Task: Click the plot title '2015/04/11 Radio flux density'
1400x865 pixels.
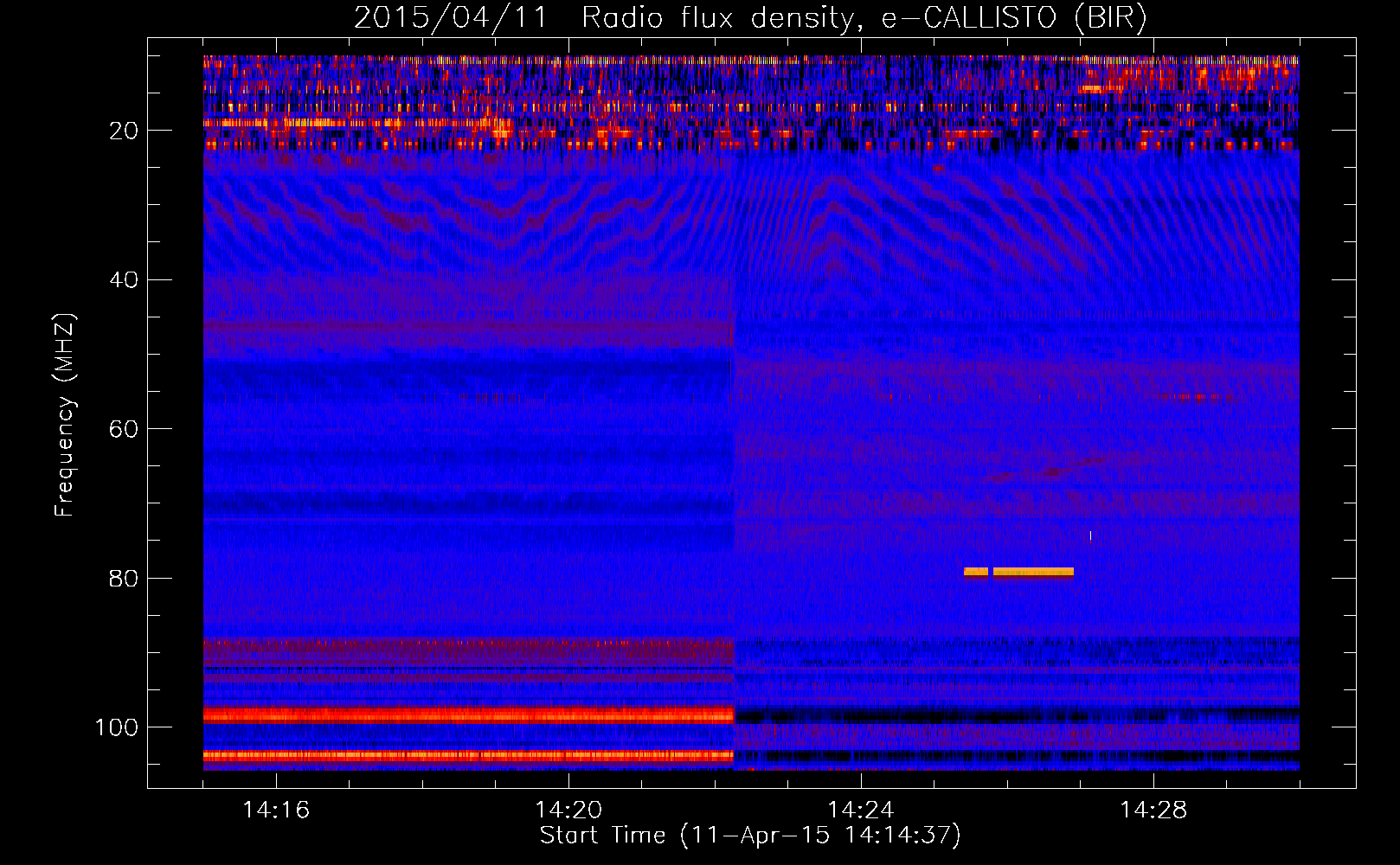Action: tap(603, 17)
